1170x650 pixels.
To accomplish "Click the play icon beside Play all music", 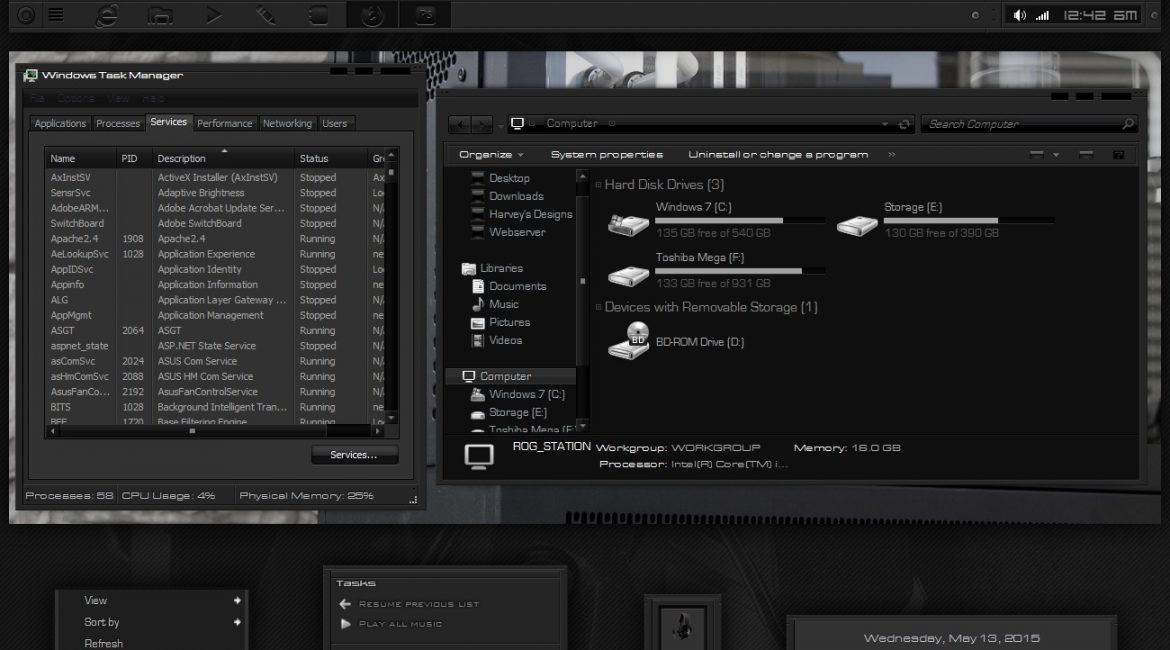I will tap(345, 624).
